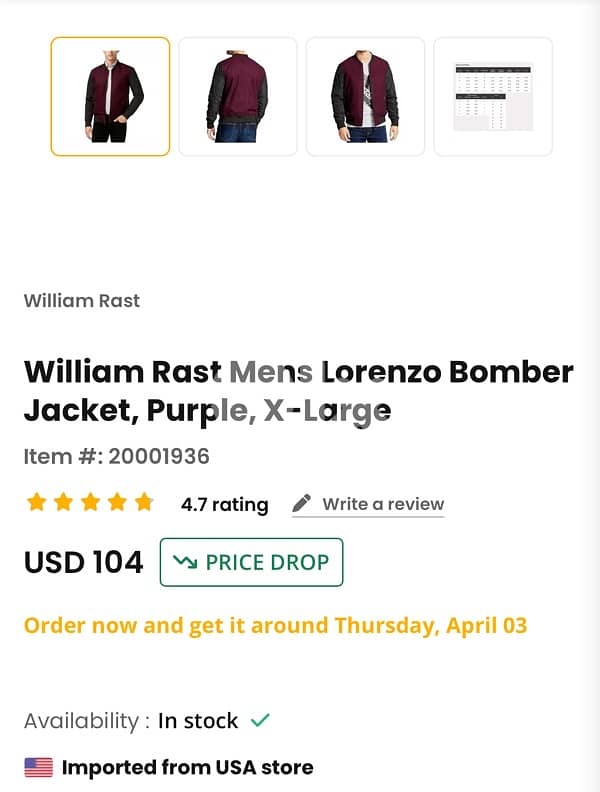Show the back view jacket thumbnail
This screenshot has height=792, width=600.
238,96
